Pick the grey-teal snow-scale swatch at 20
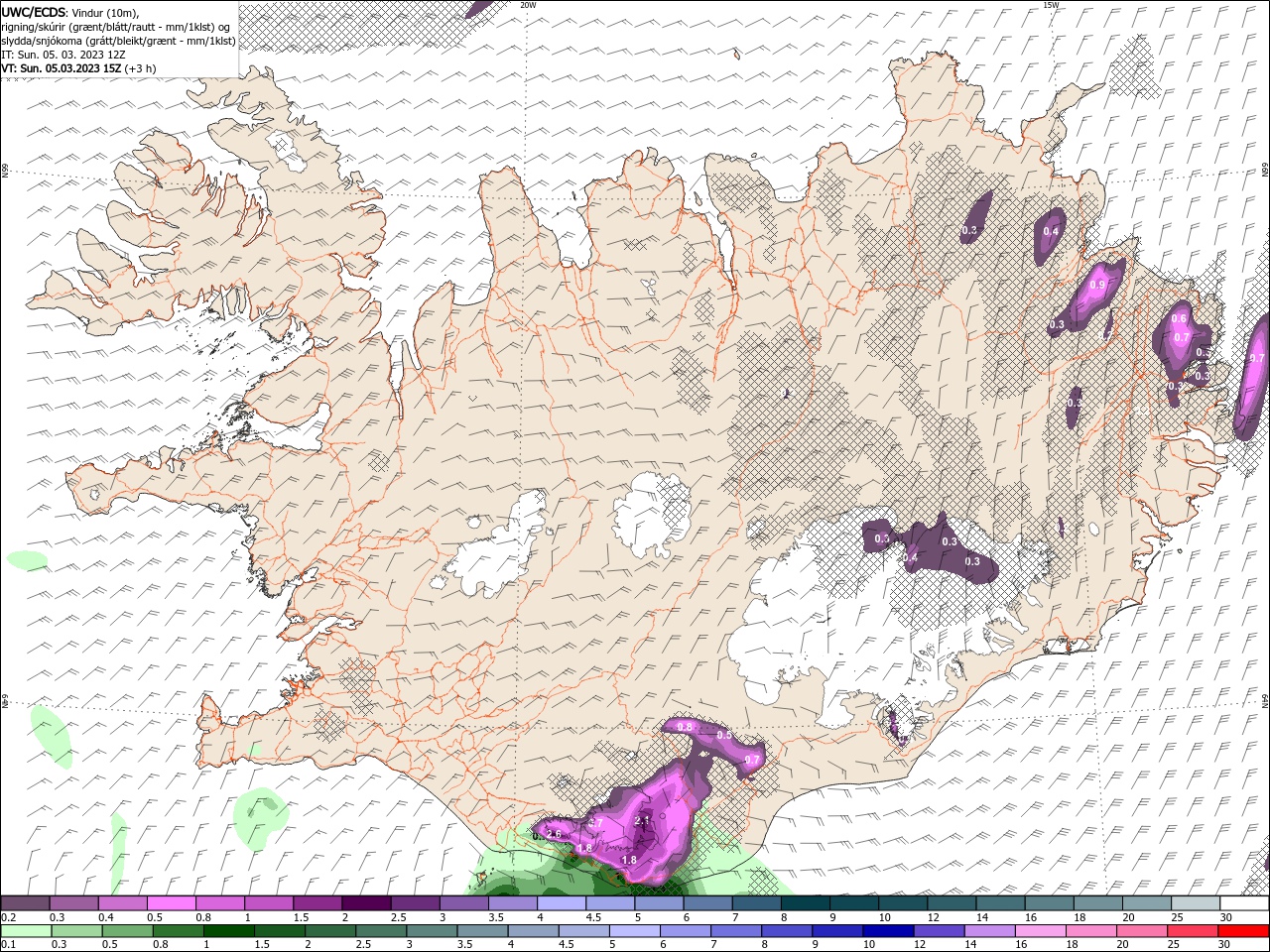The image size is (1270, 952). [1147, 903]
